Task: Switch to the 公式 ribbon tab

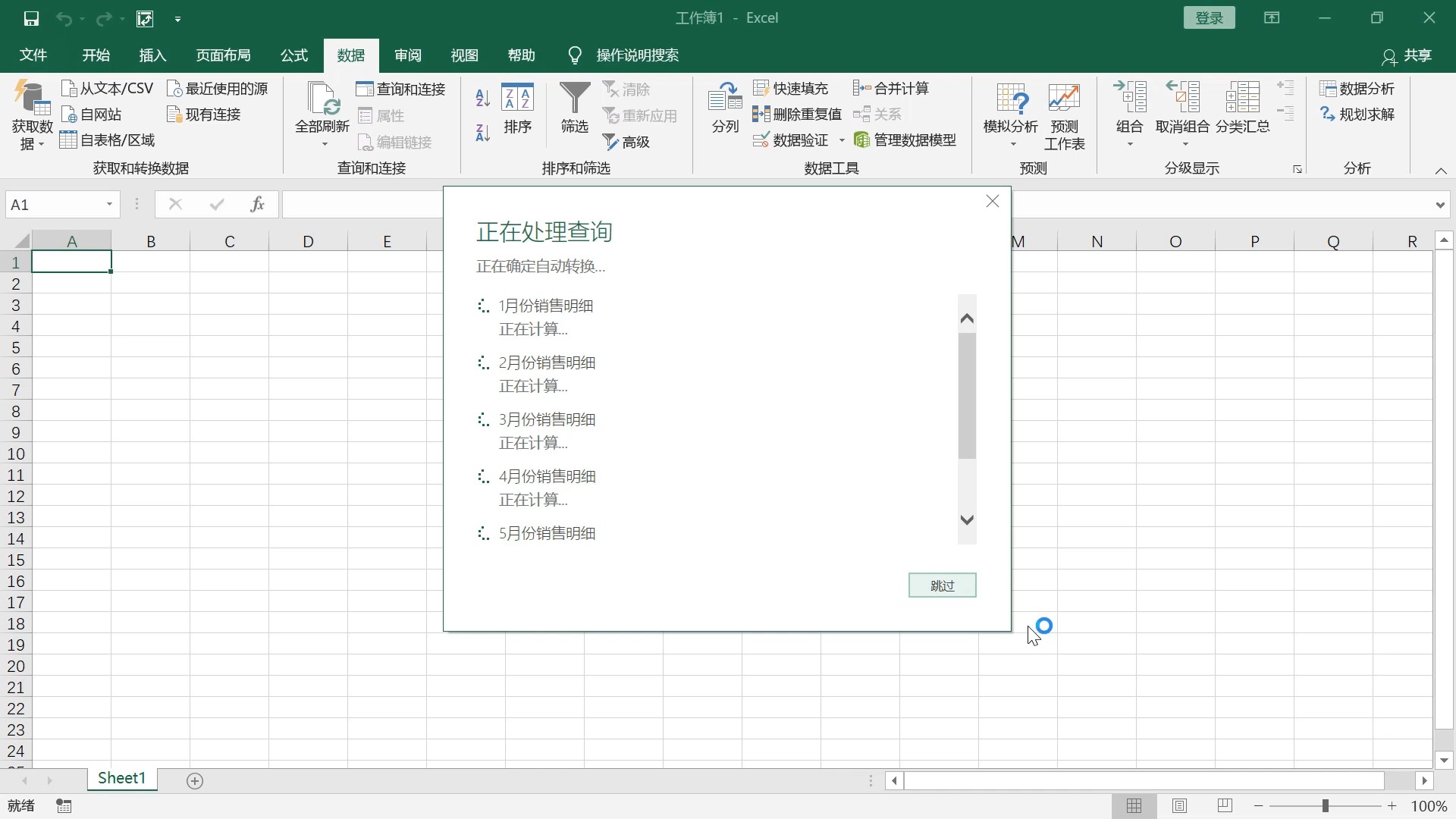Action: point(293,55)
